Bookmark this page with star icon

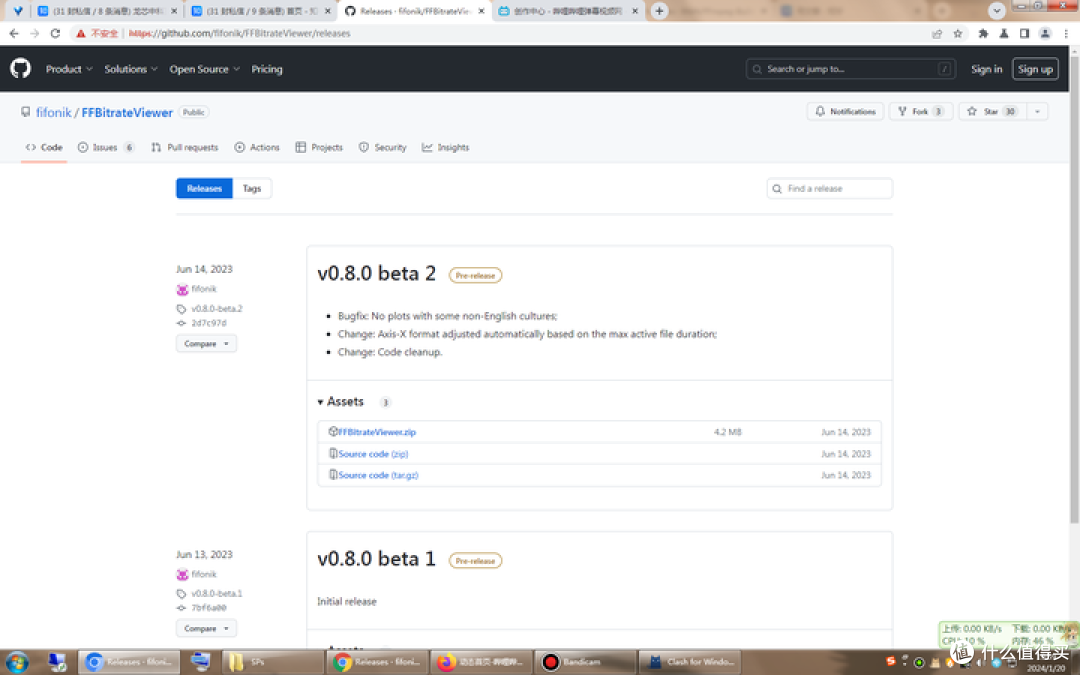pos(957,33)
